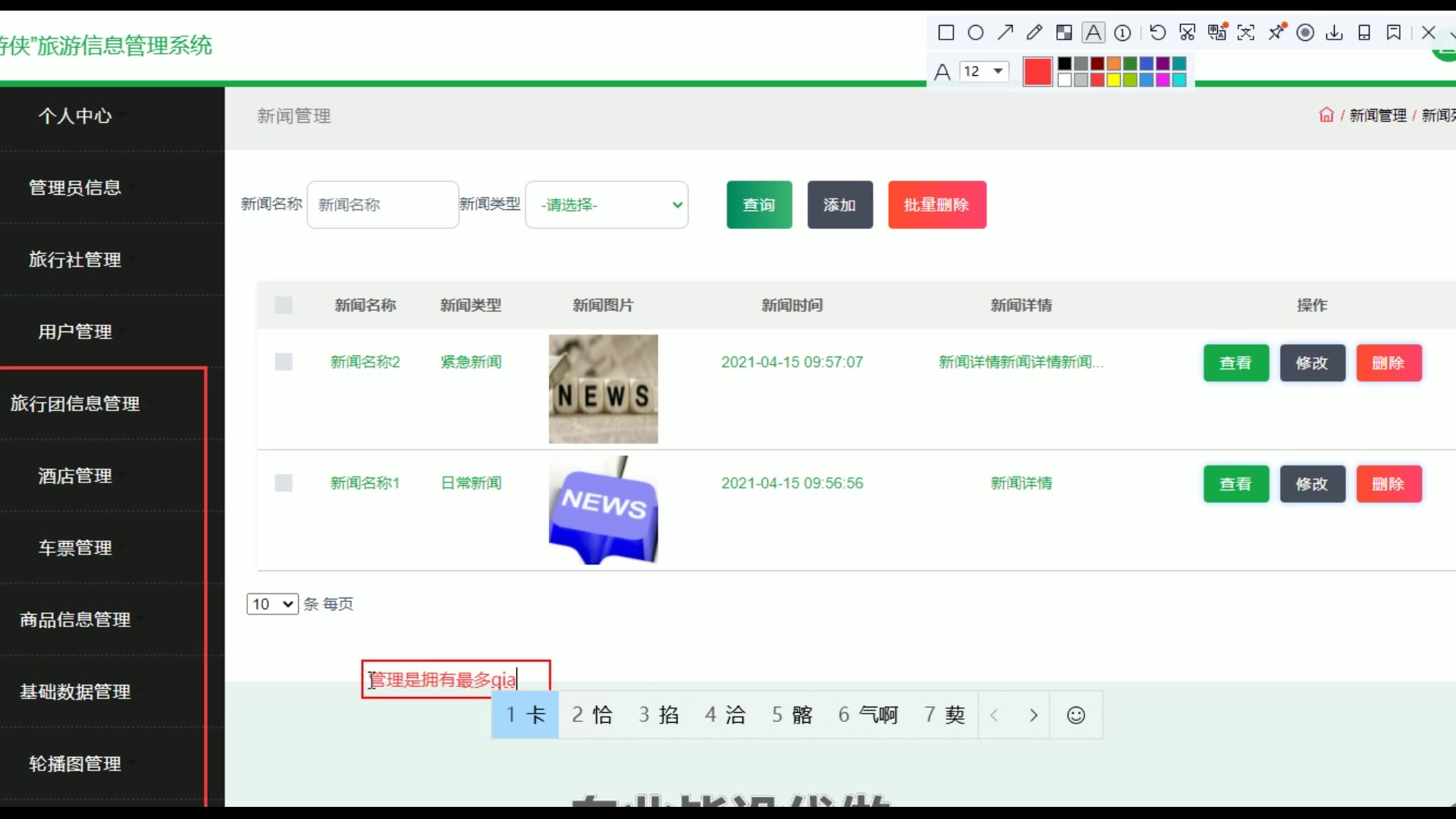Open the font size 12 dropdown

(984, 71)
